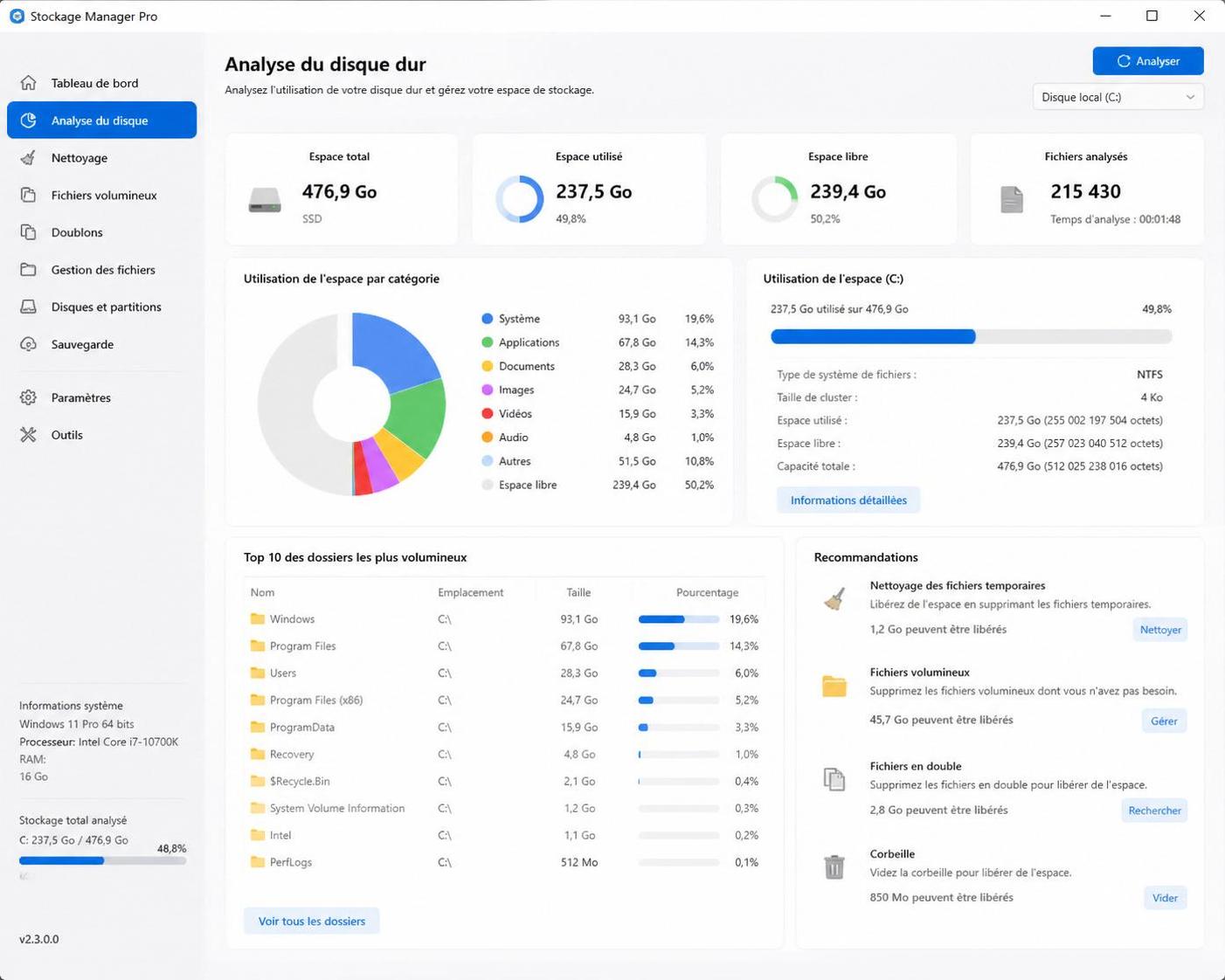Click the Audio legend swatch
Viewport: 1225px width, 980px height.
coord(488,438)
